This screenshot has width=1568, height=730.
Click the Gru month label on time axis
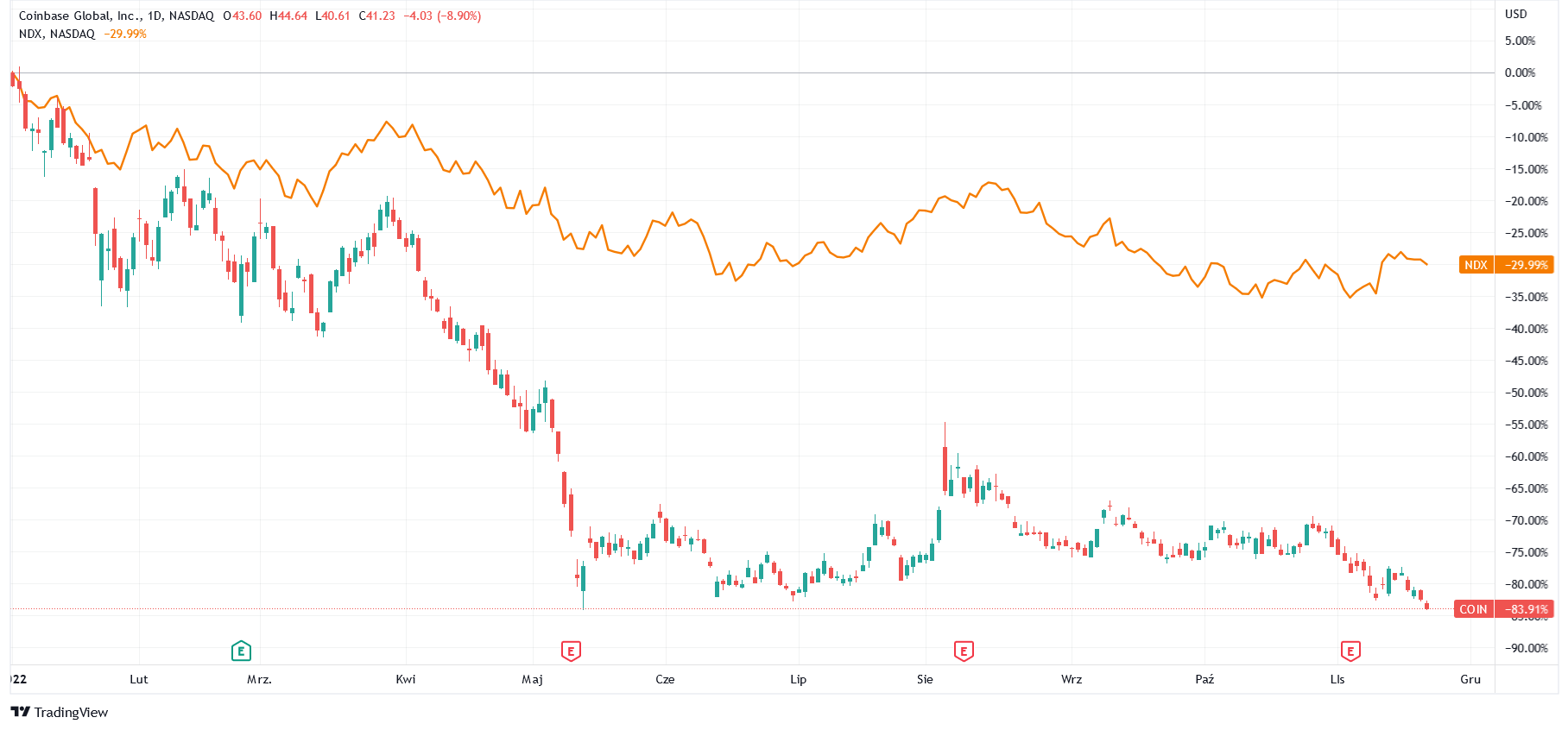click(x=1470, y=679)
